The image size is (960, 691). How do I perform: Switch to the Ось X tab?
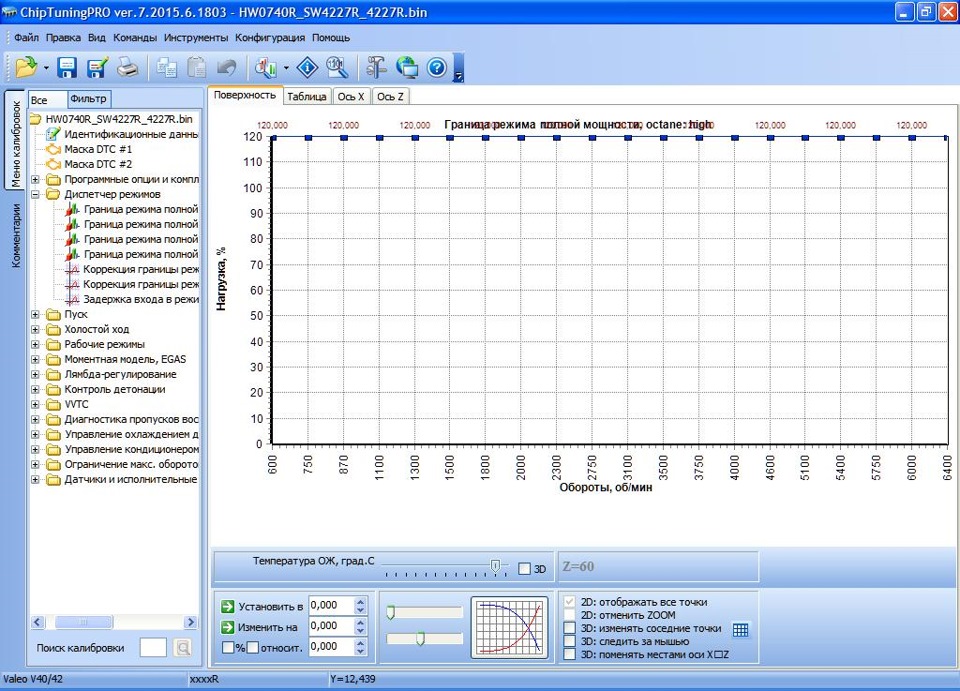pos(351,97)
